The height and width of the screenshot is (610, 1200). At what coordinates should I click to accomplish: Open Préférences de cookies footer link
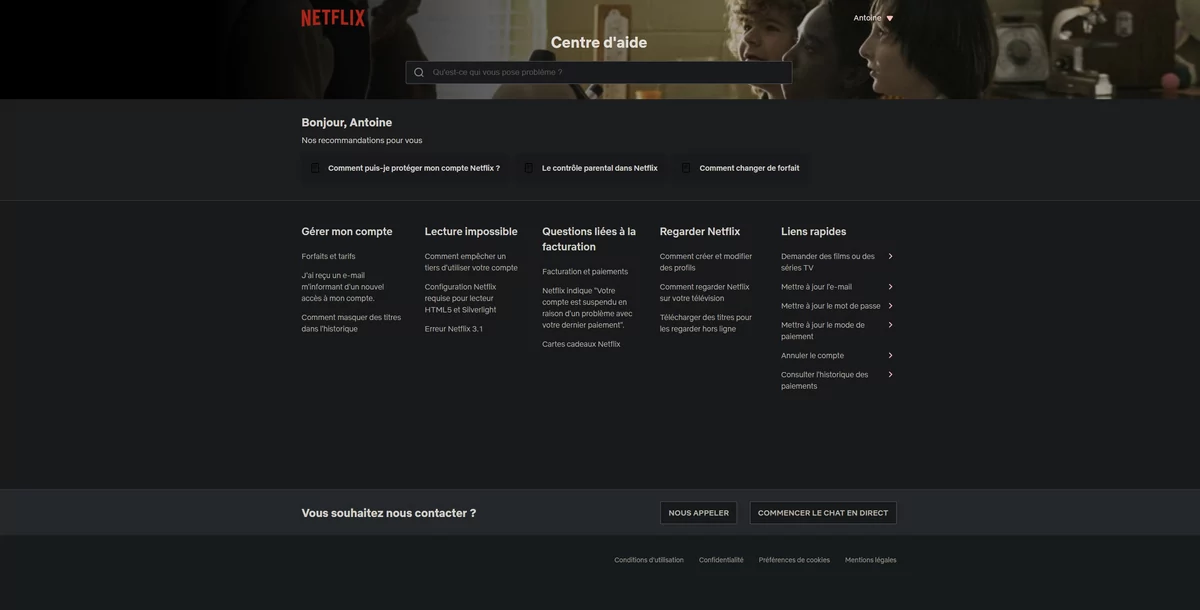(794, 560)
